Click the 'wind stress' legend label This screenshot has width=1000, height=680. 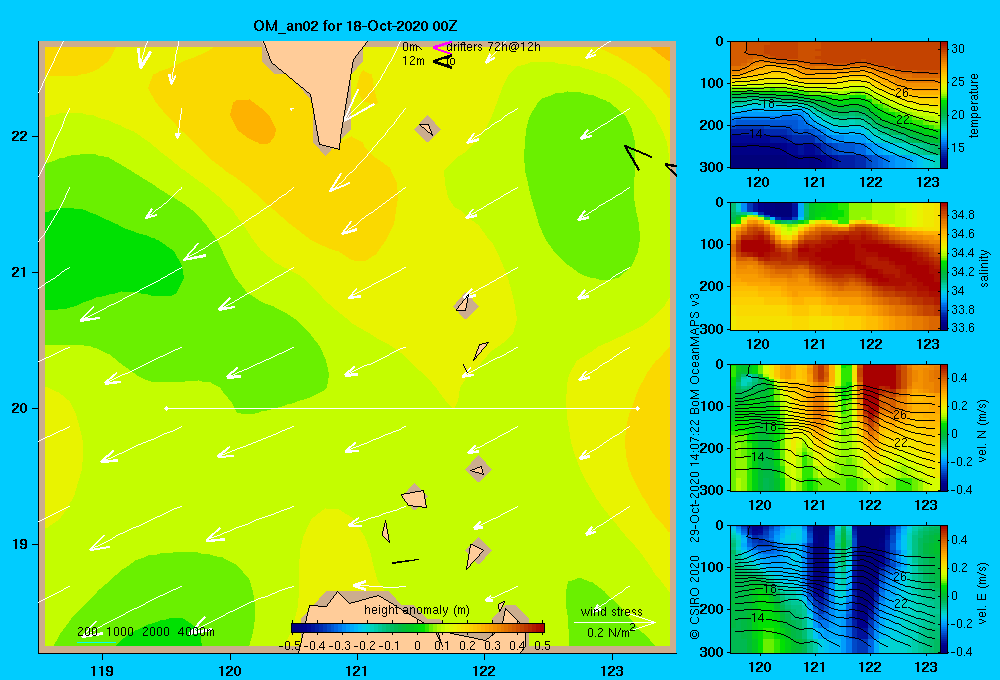[x=612, y=611]
